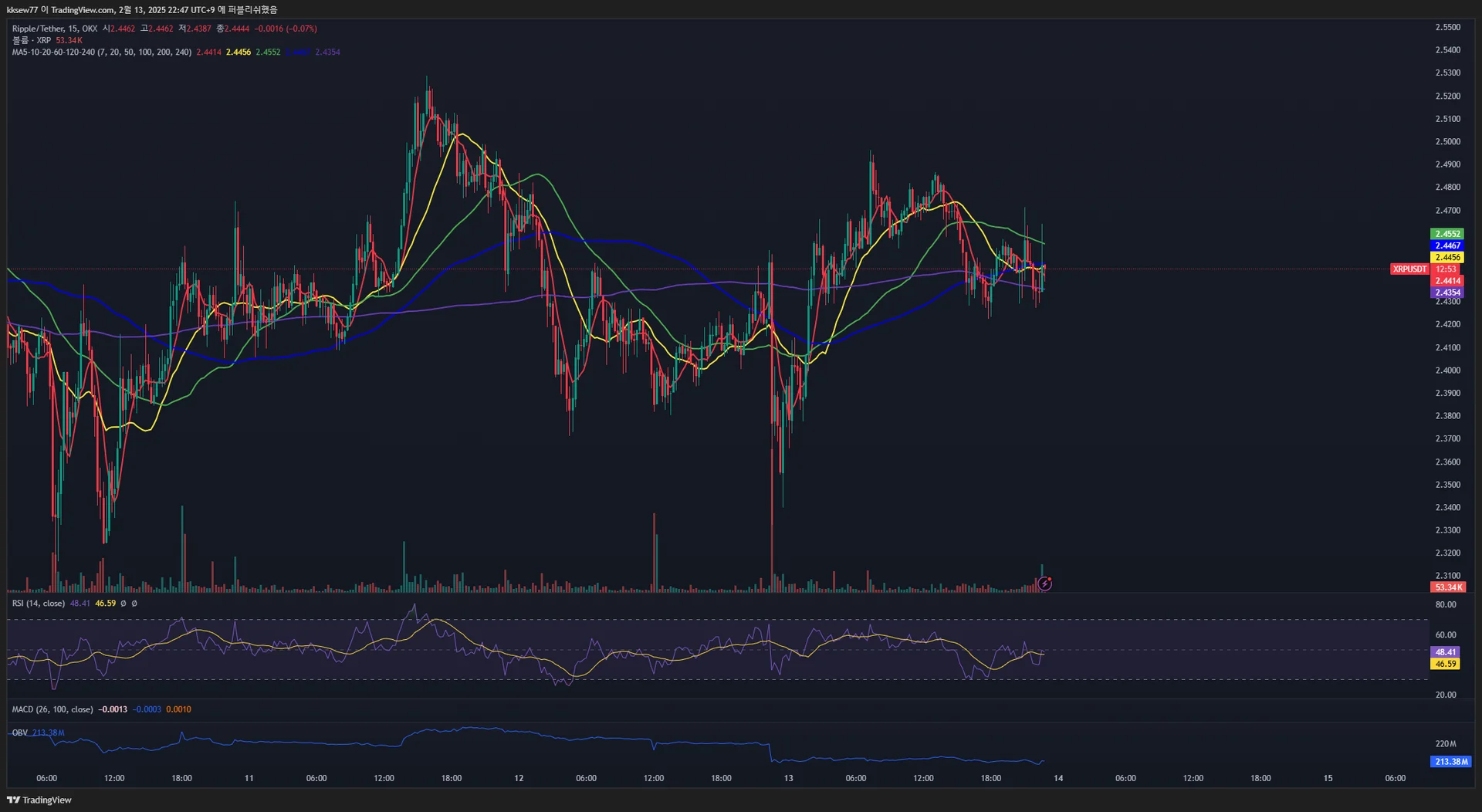Click date label 14 on the time axis
The image size is (1482, 812).
[x=1058, y=778]
